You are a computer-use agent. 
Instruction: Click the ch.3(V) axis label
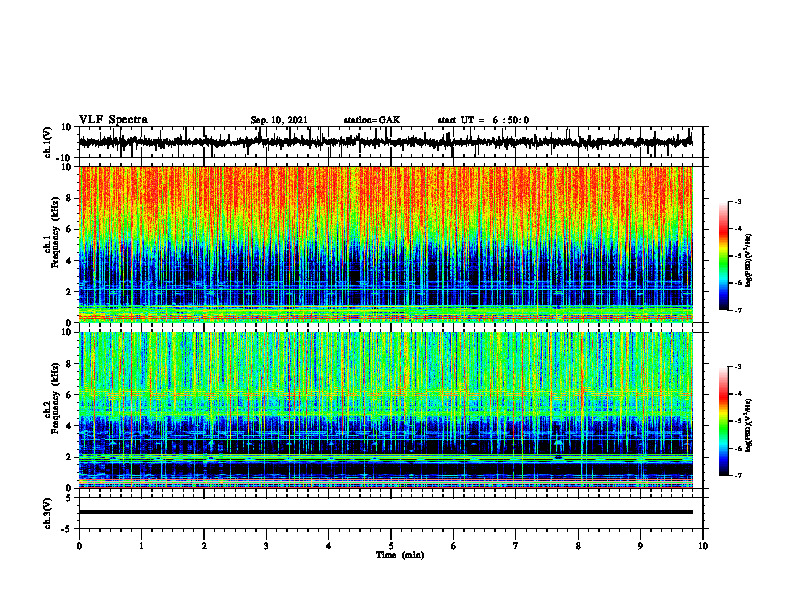point(47,513)
